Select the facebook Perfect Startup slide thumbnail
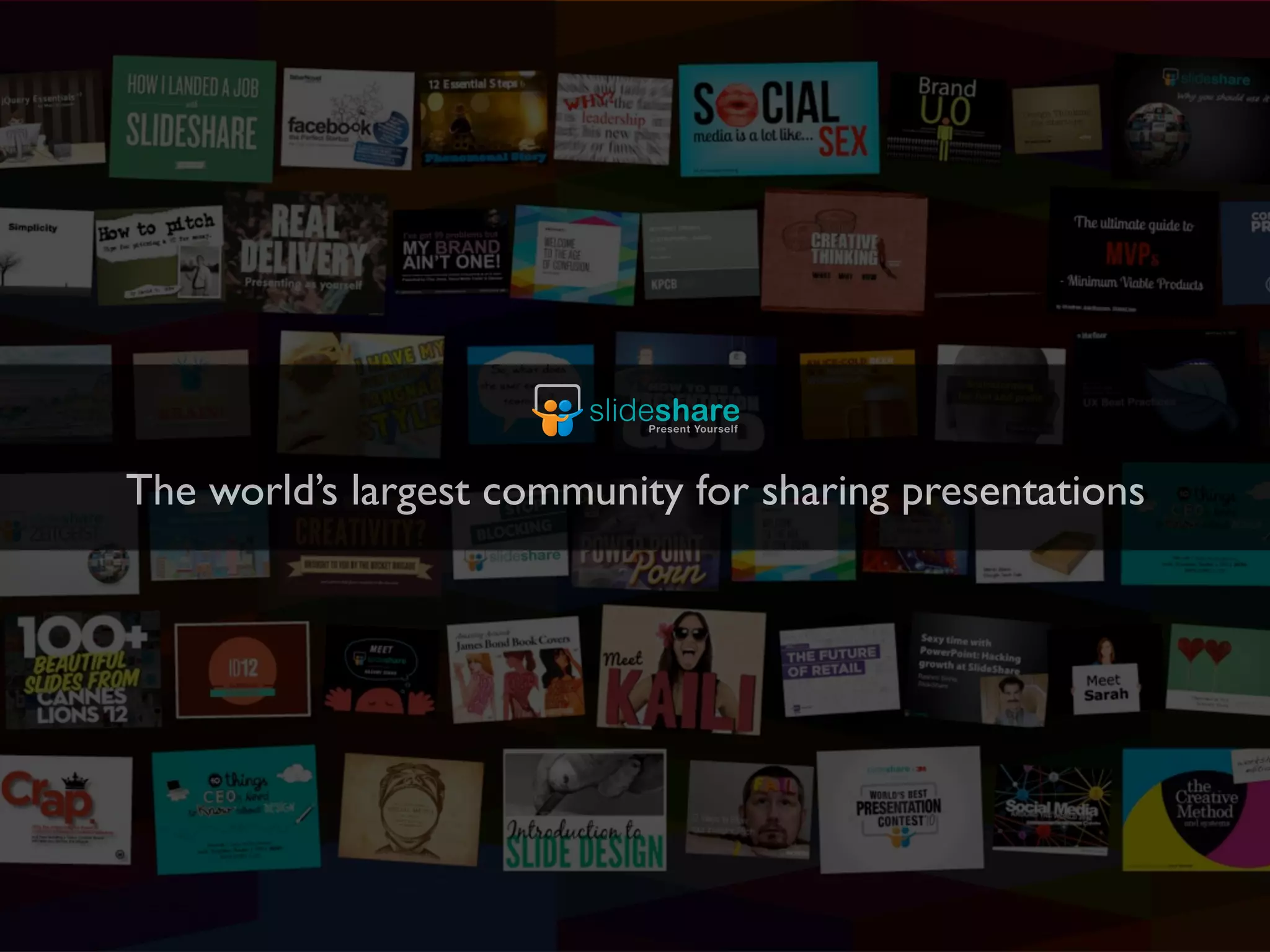The height and width of the screenshot is (952, 1270). (x=347, y=119)
